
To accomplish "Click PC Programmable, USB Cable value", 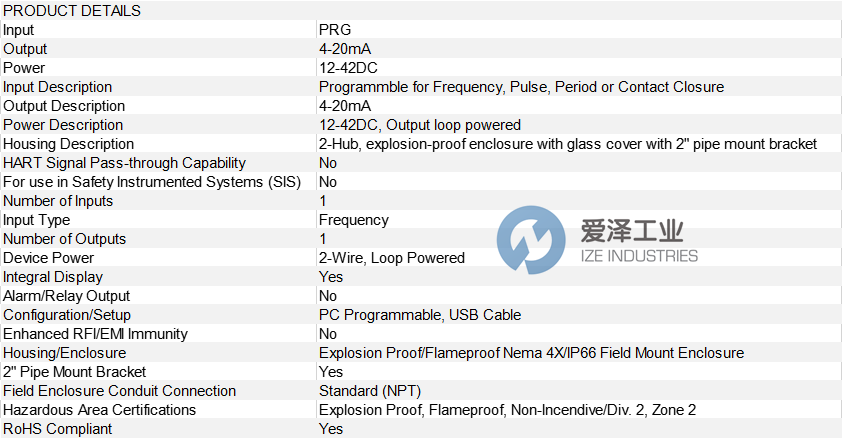I will pos(420,315).
